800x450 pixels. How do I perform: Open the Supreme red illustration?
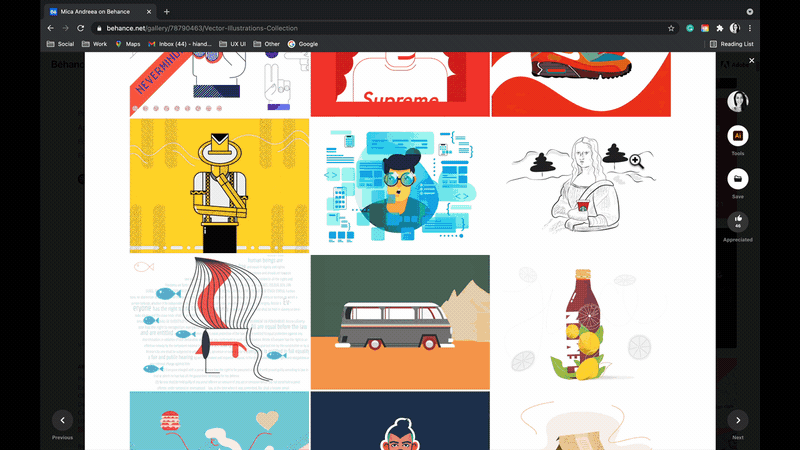tap(400, 84)
